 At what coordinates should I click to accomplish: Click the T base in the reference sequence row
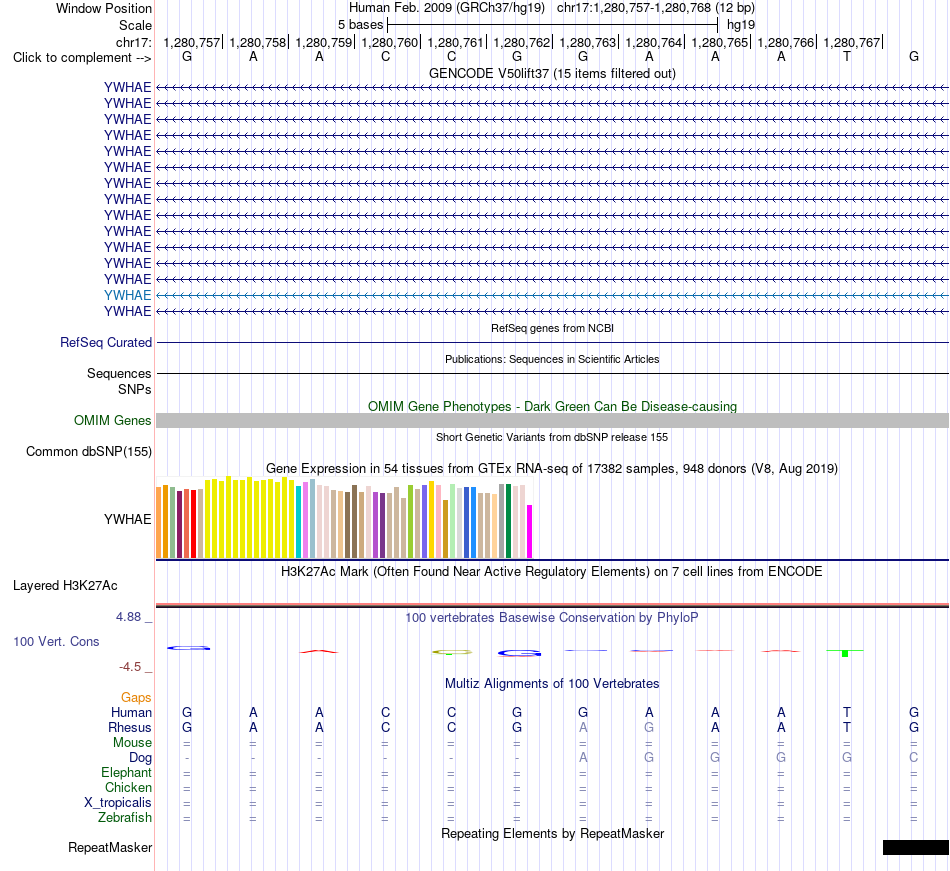click(847, 57)
